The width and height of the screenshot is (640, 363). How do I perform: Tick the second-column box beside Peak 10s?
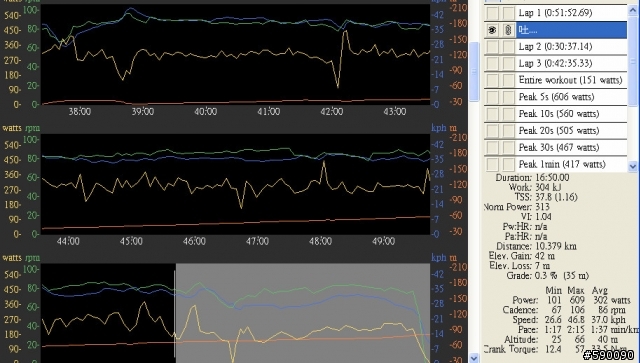pos(508,114)
